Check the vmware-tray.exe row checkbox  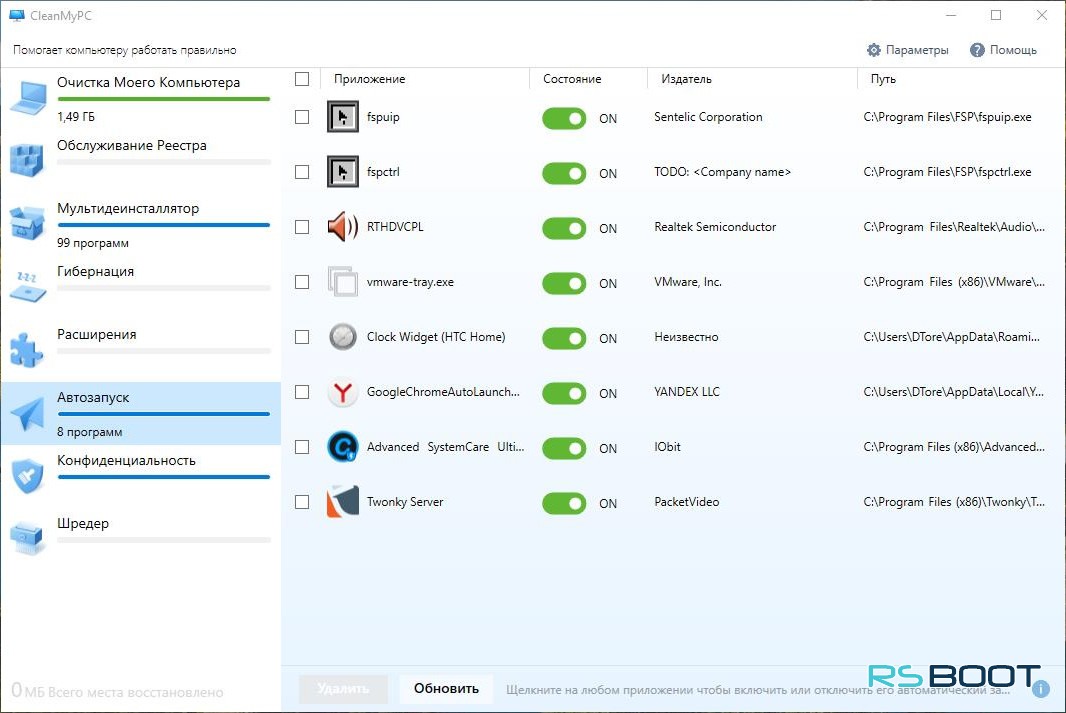(x=302, y=282)
